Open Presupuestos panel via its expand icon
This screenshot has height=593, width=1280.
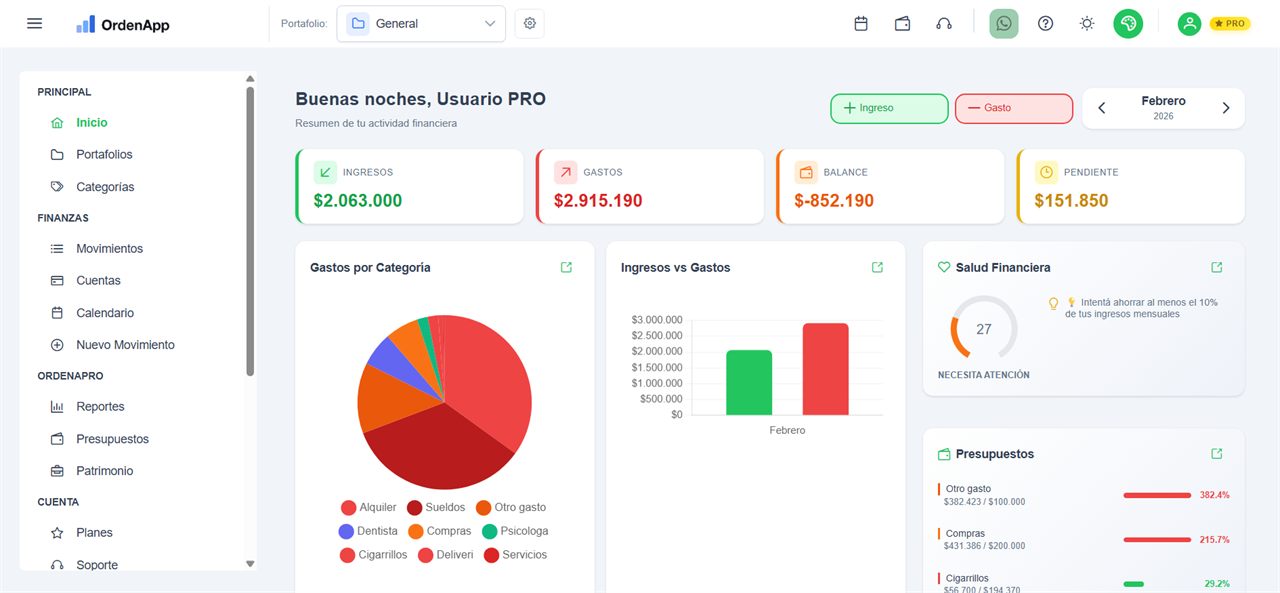pos(1216,453)
